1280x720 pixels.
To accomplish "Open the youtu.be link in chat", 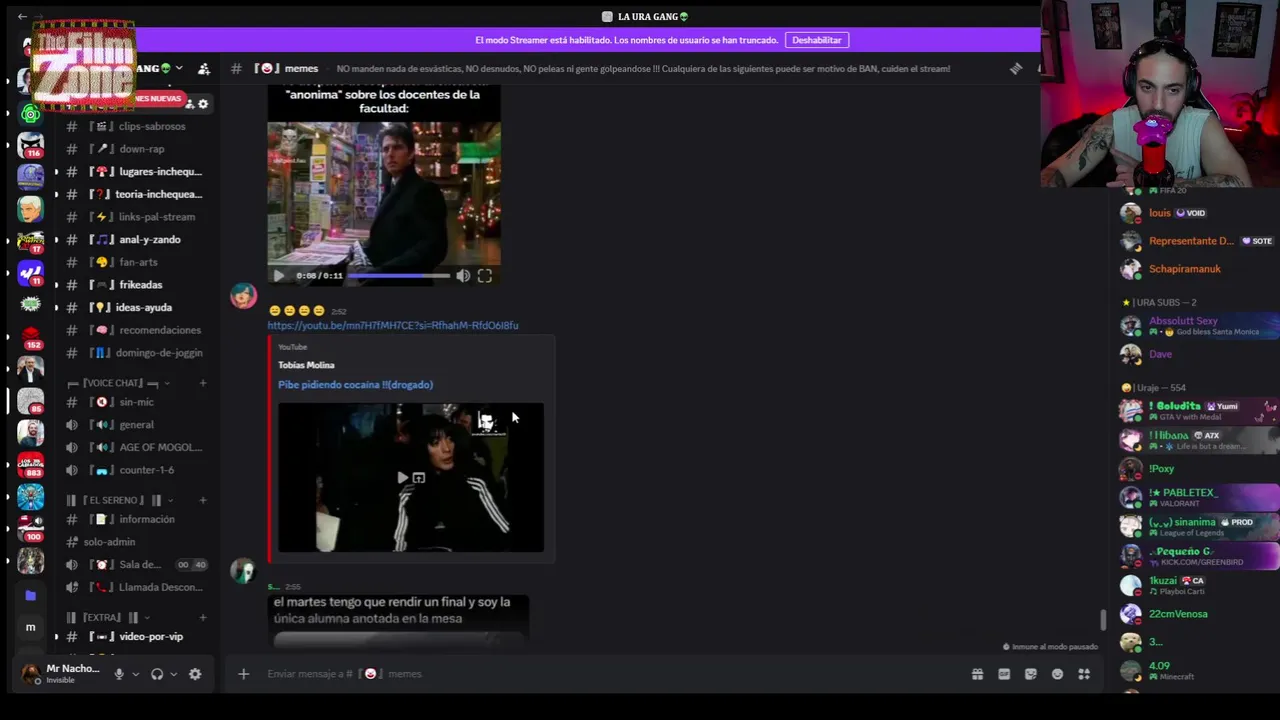I will tap(393, 325).
